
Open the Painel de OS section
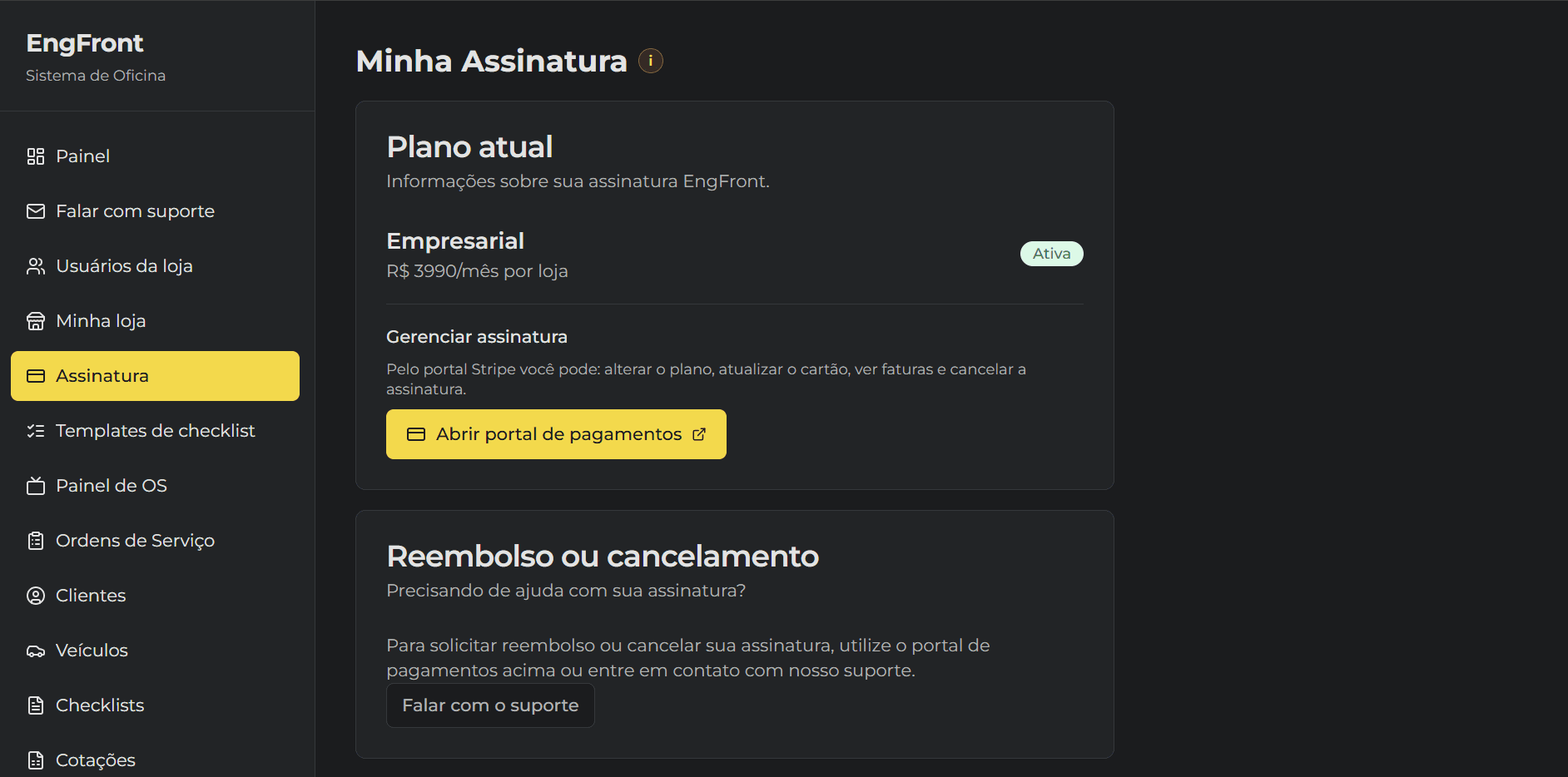pos(112,485)
